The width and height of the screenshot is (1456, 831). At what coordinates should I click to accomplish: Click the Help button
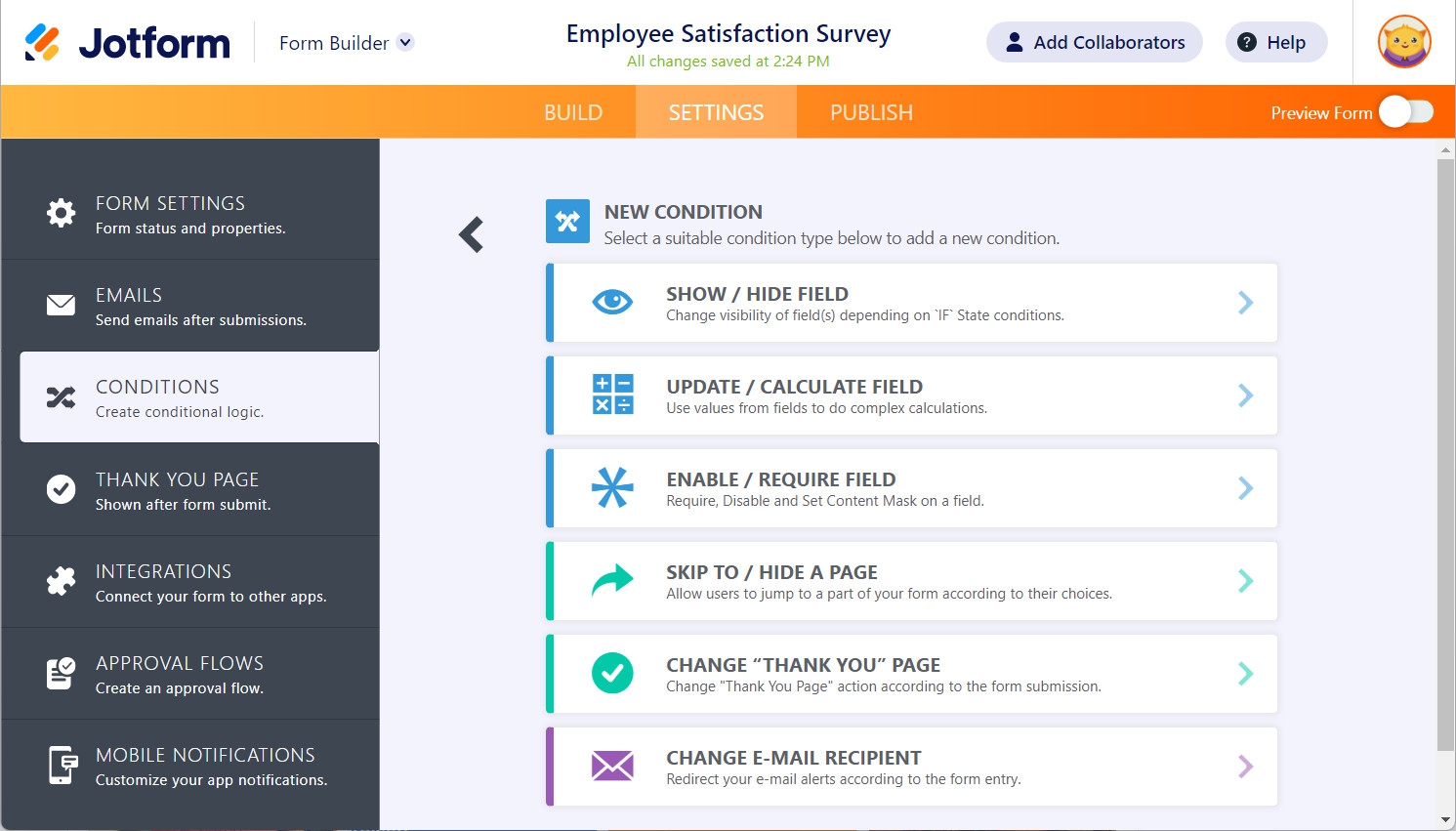point(1275,43)
